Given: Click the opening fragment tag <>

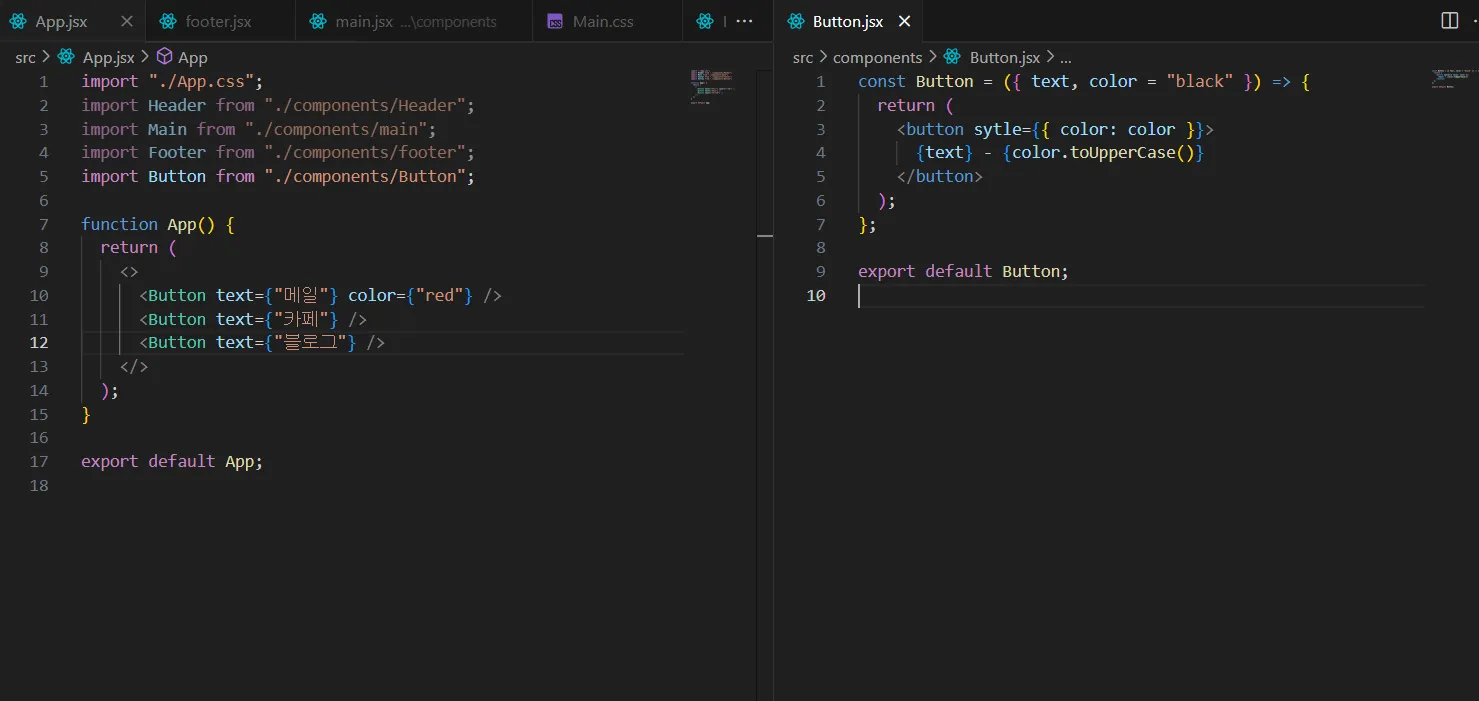Looking at the screenshot, I should pos(129,271).
